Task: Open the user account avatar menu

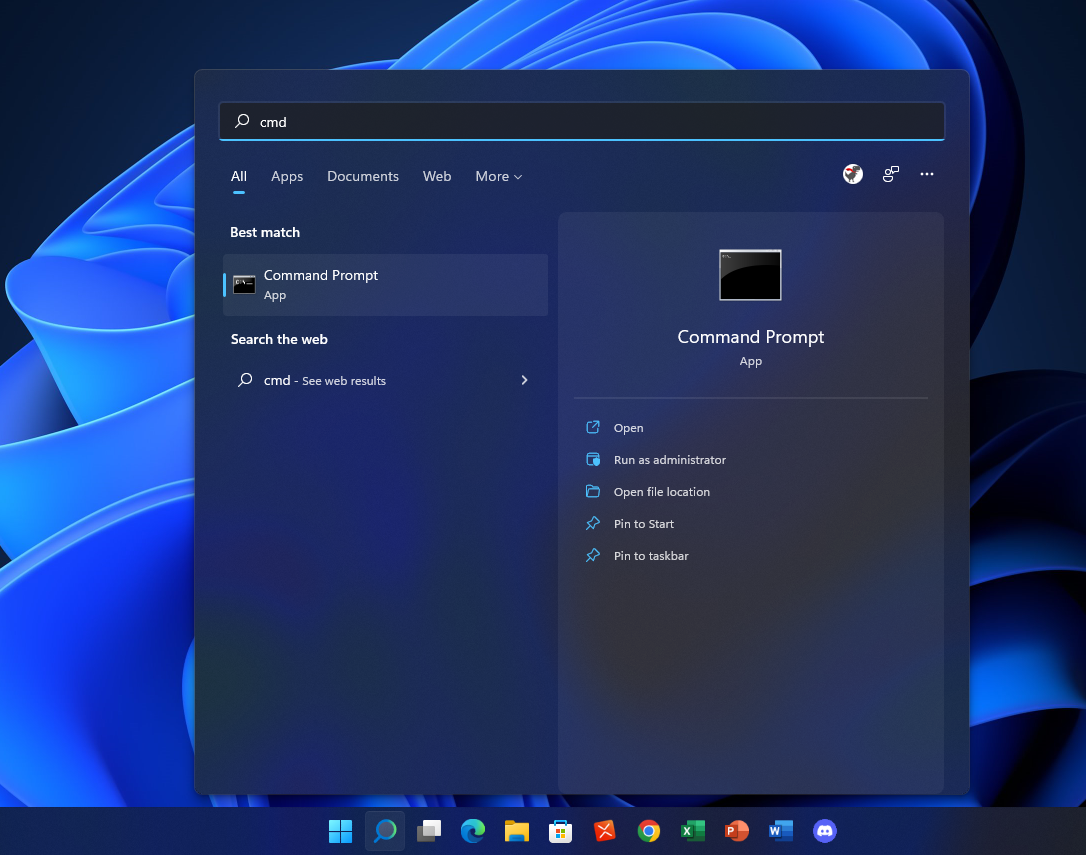Action: coord(852,173)
